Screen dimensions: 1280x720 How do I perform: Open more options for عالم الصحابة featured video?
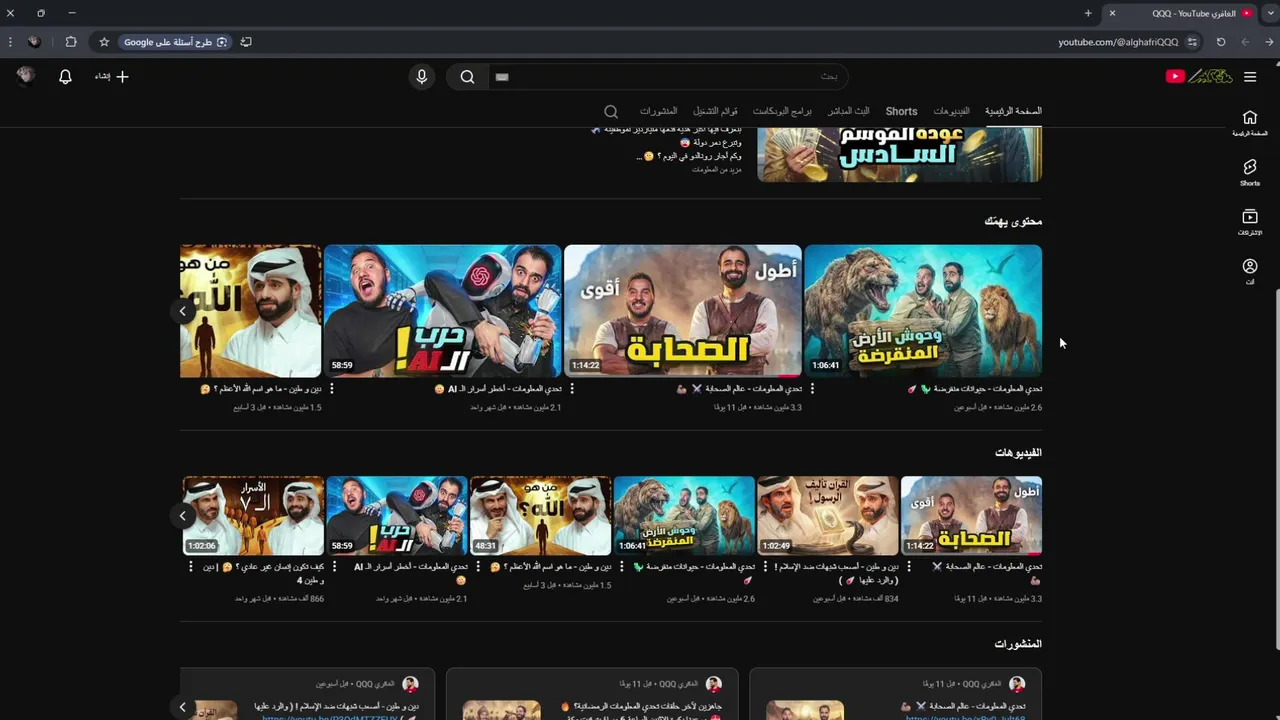click(x=572, y=389)
